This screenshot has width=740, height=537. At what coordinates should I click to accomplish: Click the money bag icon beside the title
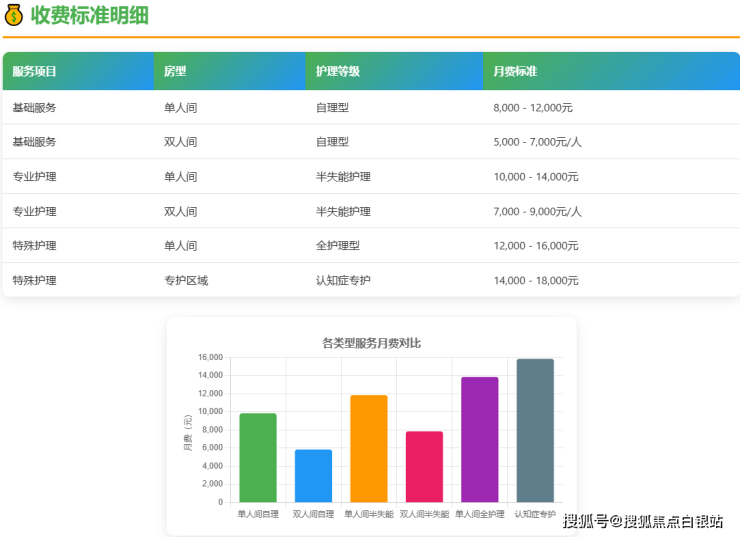tap(14, 15)
